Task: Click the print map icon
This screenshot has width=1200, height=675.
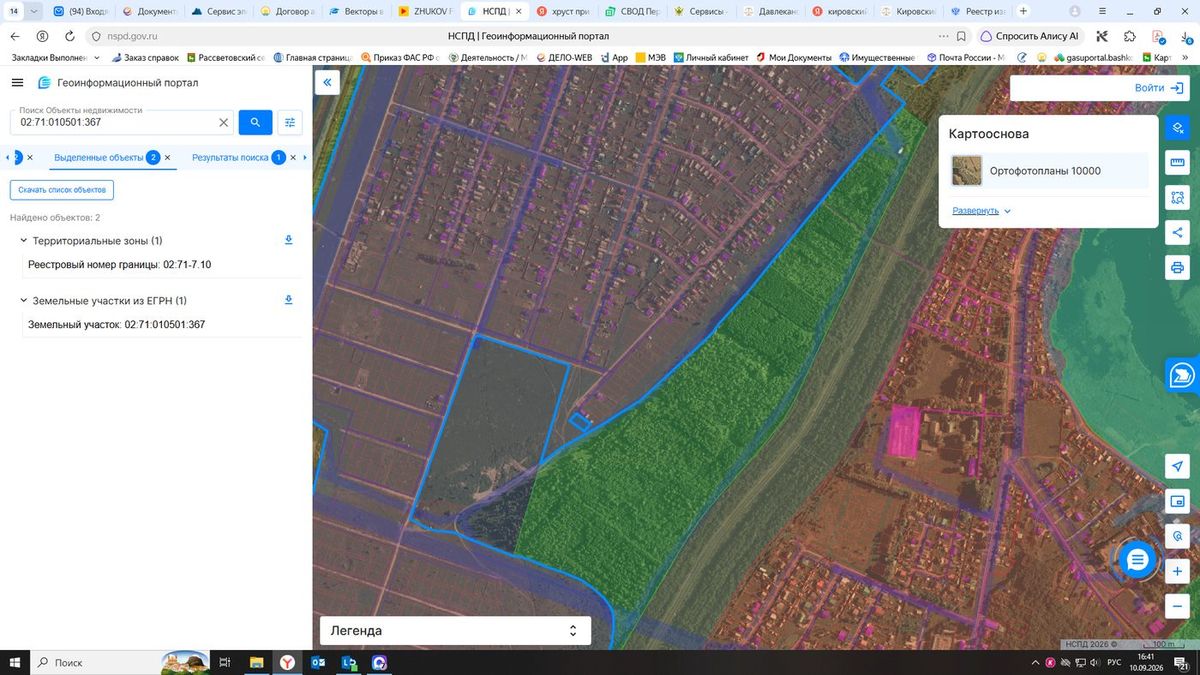Action: pyautogui.click(x=1178, y=268)
